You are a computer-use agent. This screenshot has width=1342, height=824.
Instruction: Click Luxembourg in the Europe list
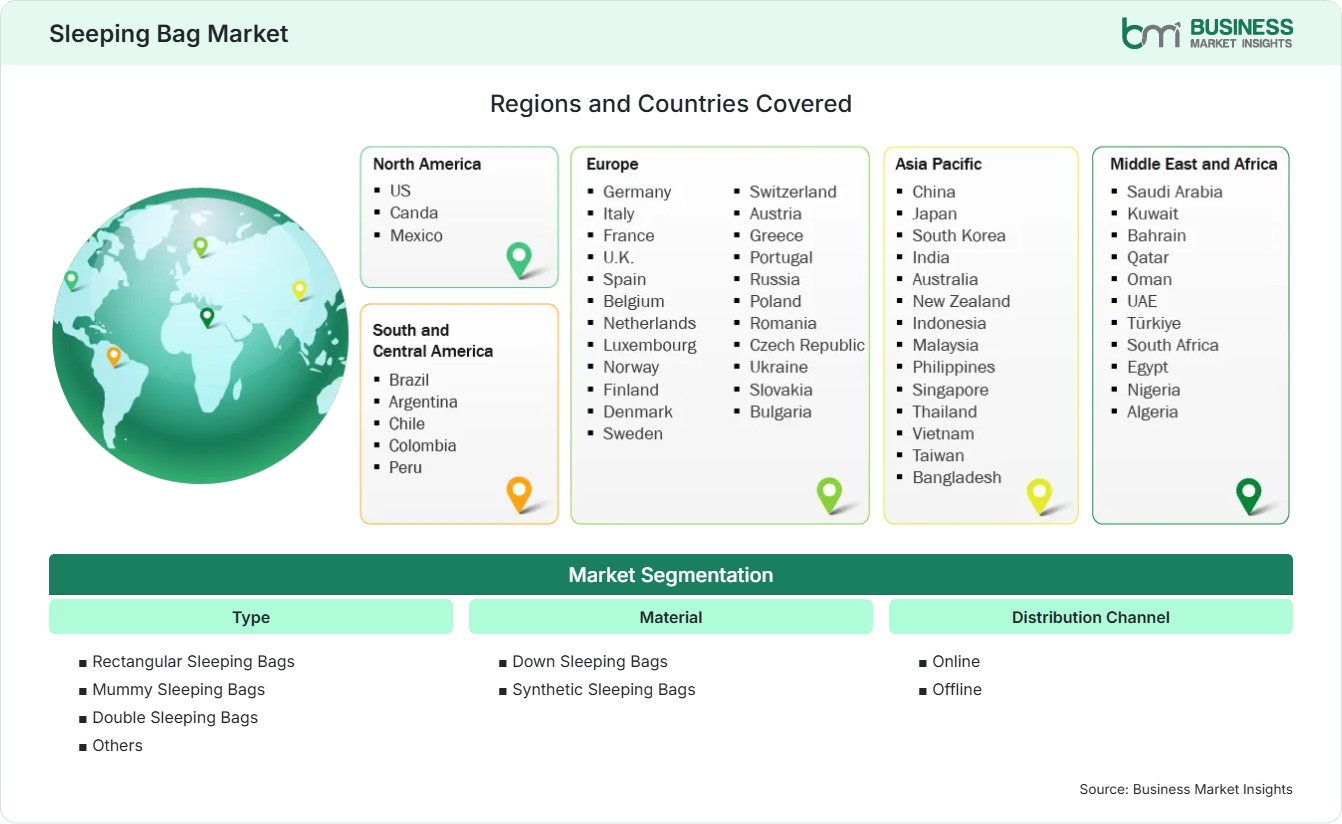coord(650,345)
